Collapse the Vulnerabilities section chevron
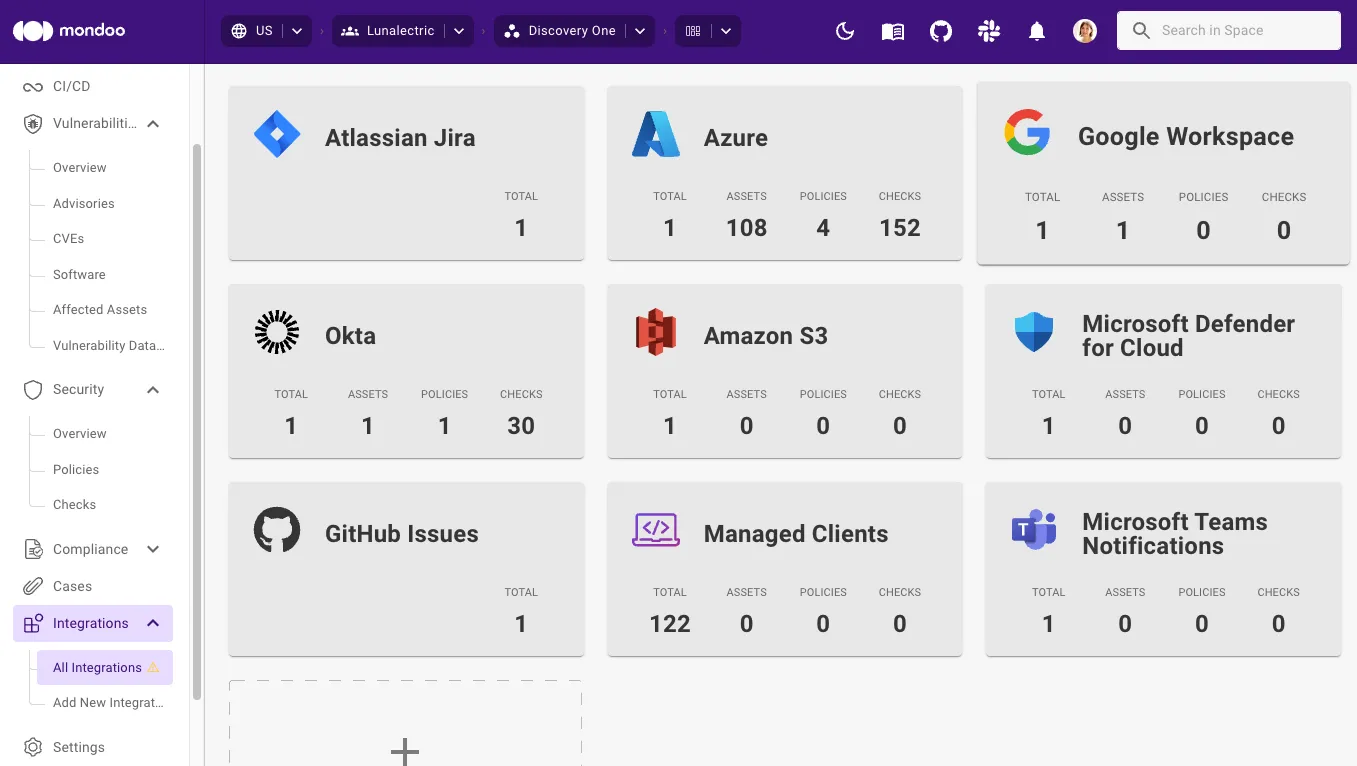1357x766 pixels. 153,124
